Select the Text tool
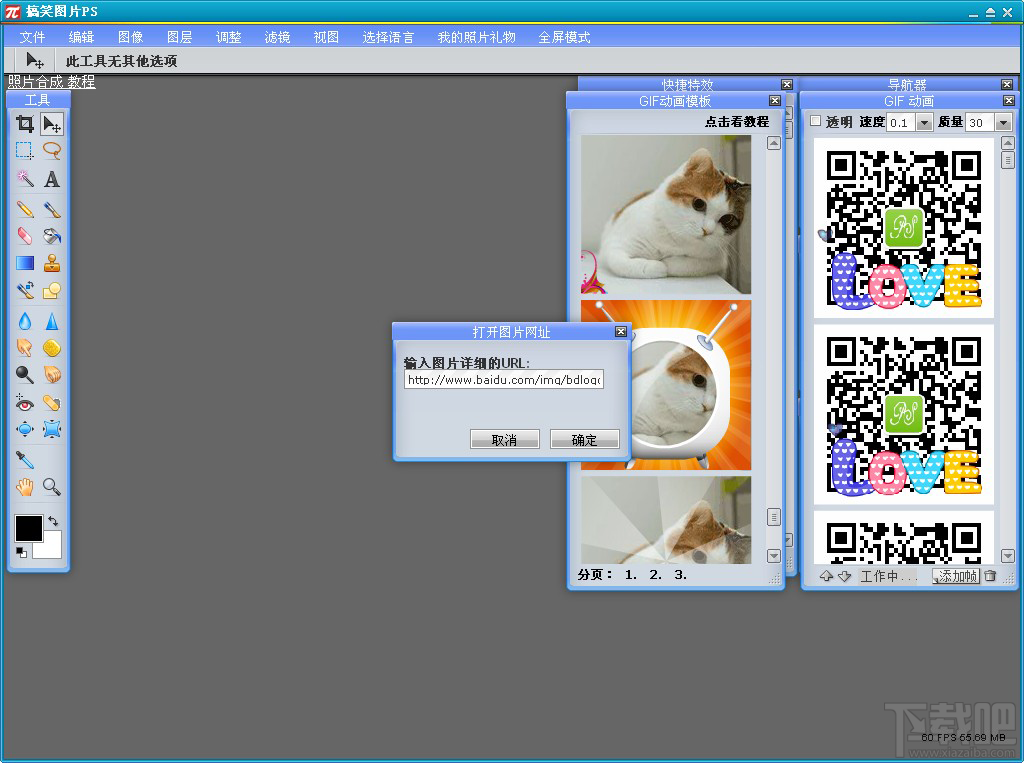Viewport: 1024px width, 763px height. [x=52, y=178]
